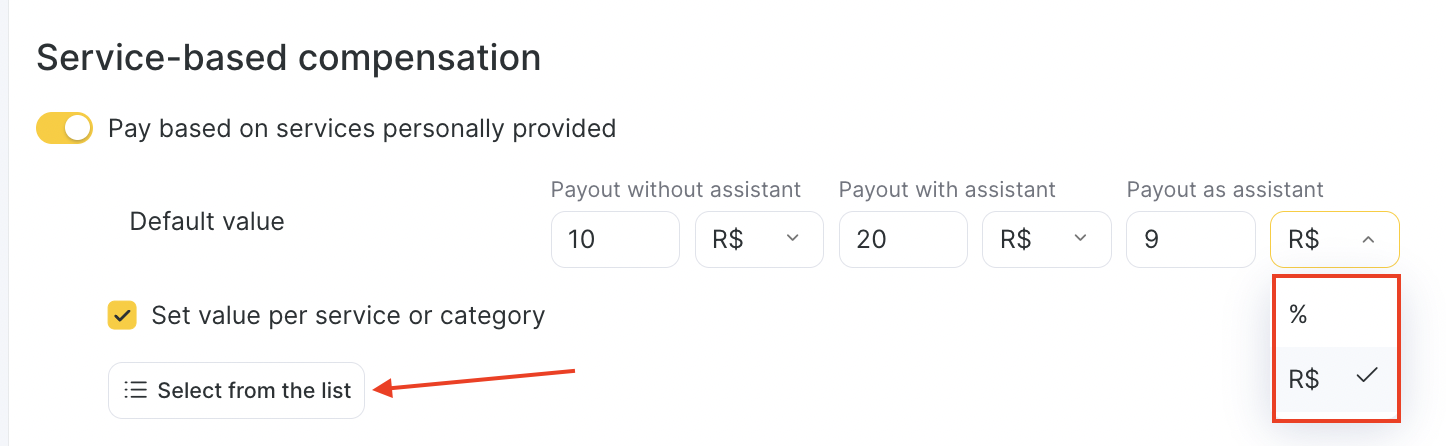The image size is (1446, 446).
Task: Click the Payout as assistant label
Action: [1225, 189]
